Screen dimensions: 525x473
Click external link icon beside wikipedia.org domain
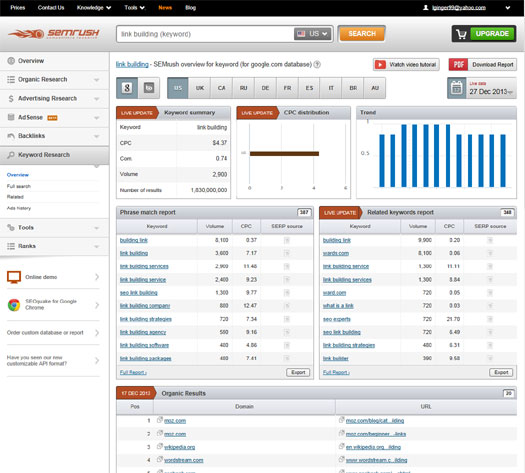tap(160, 446)
